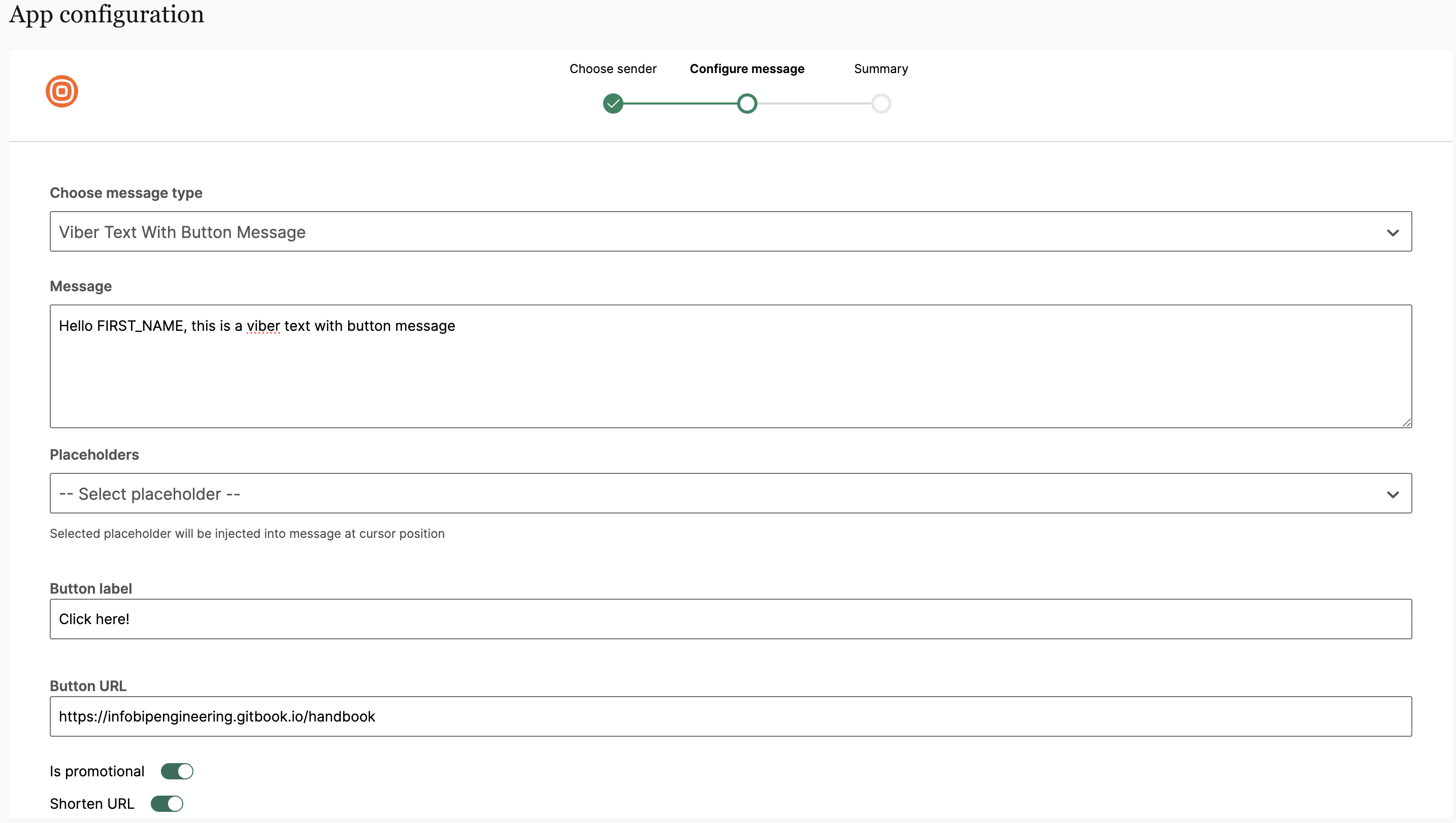The width and height of the screenshot is (1456, 823).
Task: Click the Shorten URL label text
Action: click(x=92, y=803)
